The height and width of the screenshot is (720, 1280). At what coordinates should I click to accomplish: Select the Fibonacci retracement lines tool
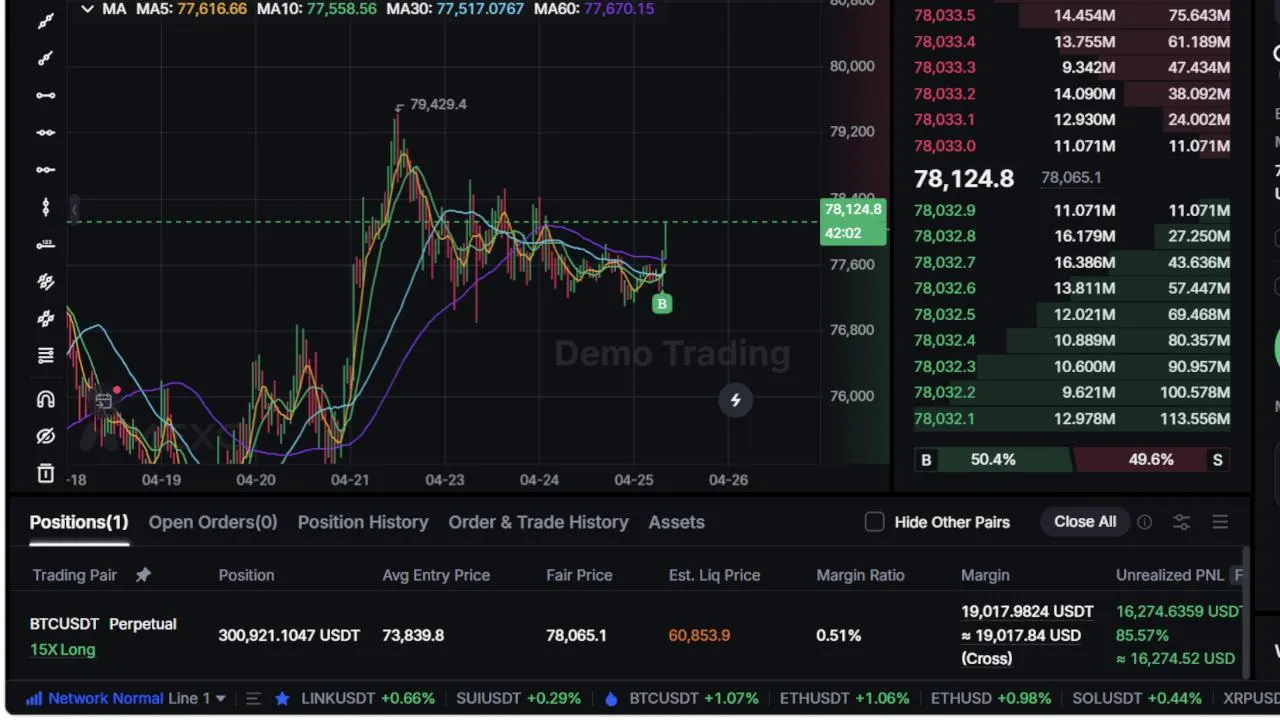tap(45, 356)
